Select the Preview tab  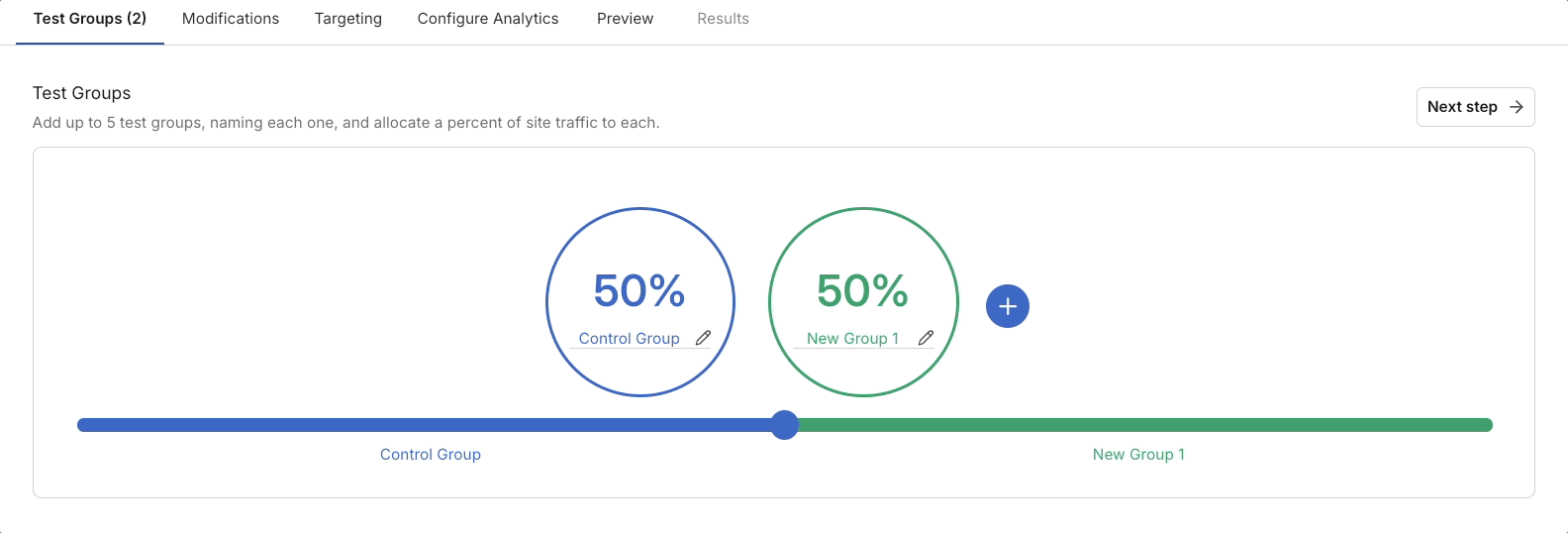[625, 19]
